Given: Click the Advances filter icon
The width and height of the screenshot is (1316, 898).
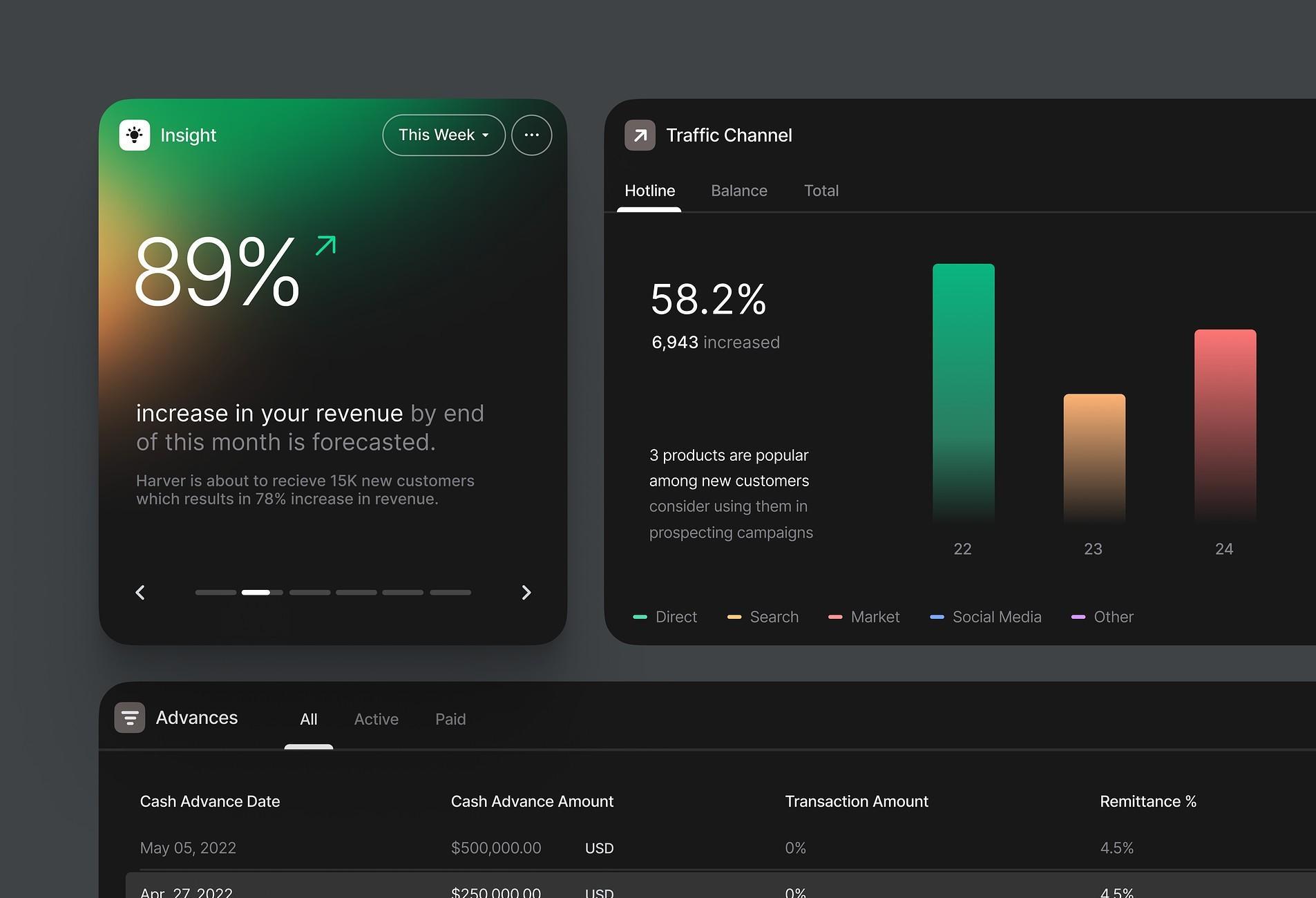Looking at the screenshot, I should tap(130, 718).
